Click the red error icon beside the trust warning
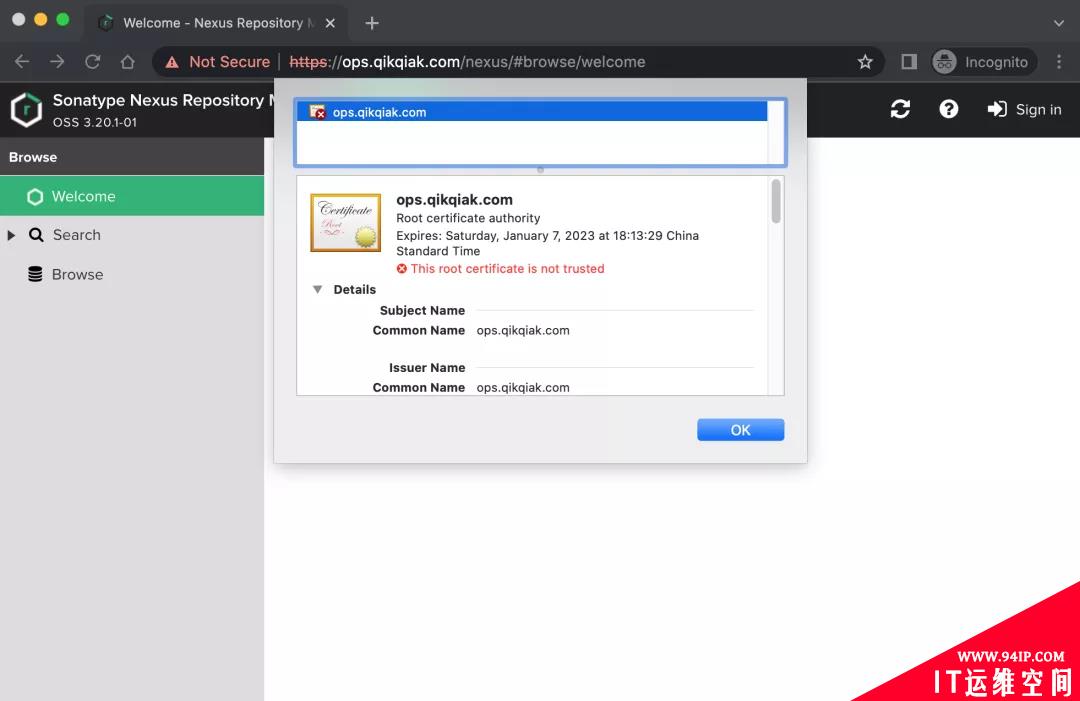 (402, 269)
